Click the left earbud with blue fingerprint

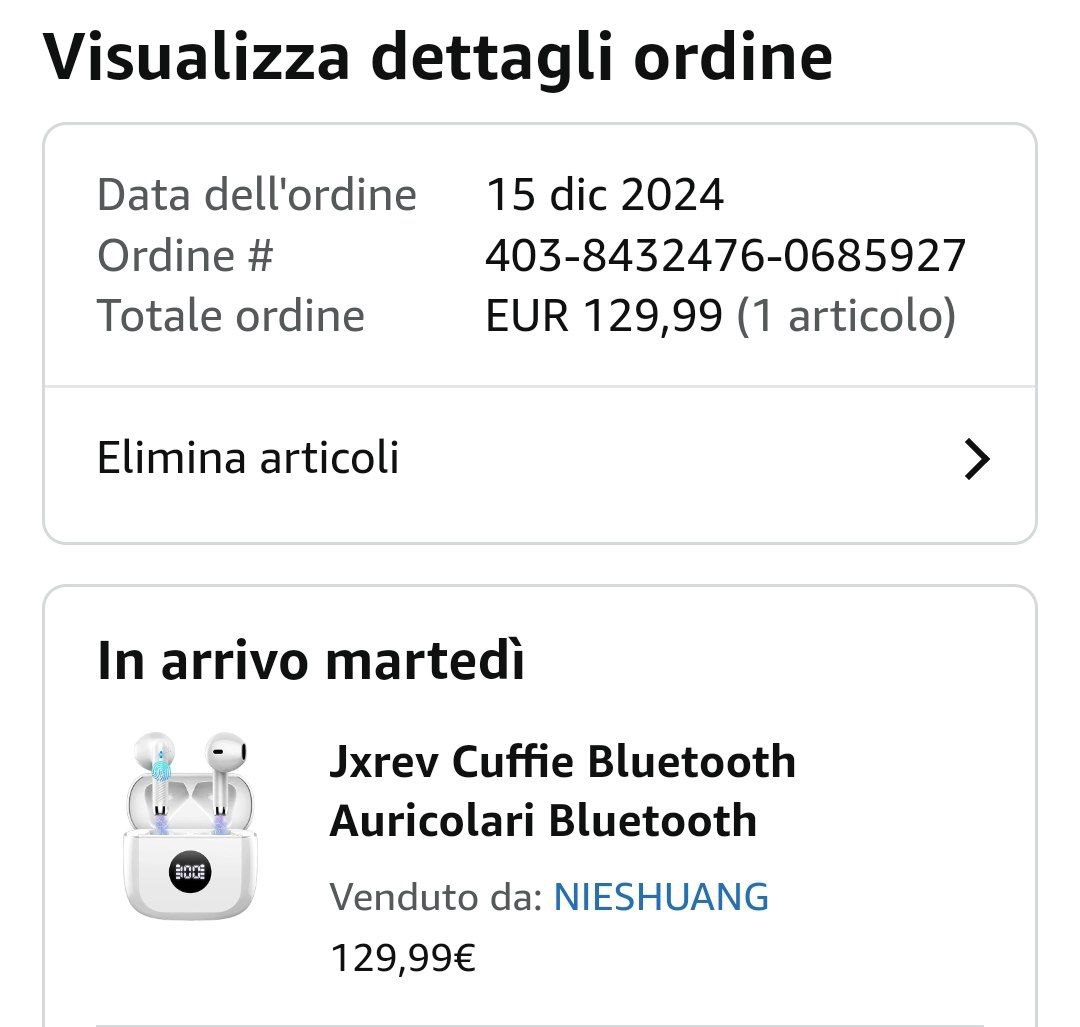click(x=157, y=780)
